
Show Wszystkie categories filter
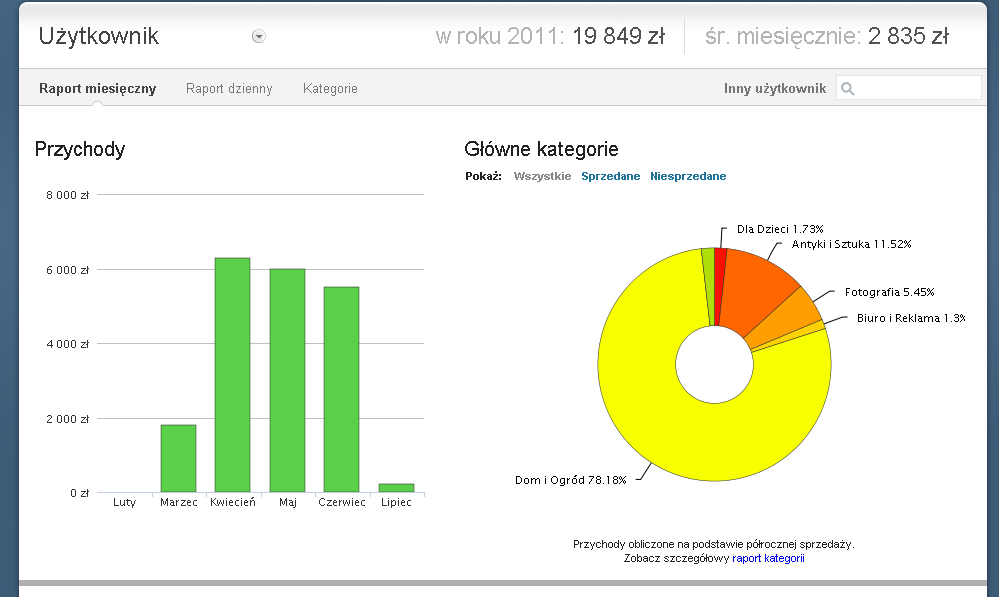[x=542, y=176]
